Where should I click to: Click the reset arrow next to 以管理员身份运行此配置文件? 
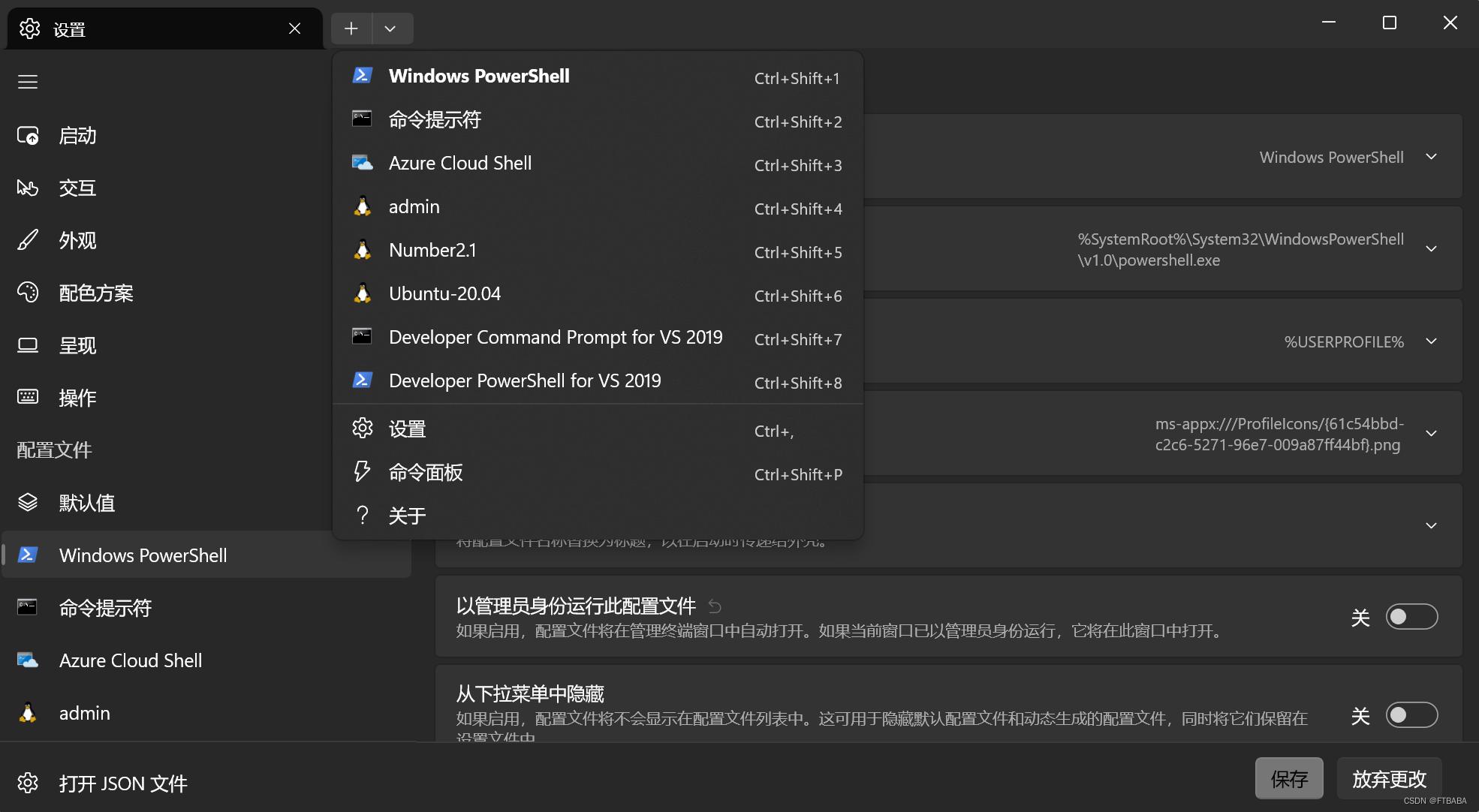715,606
